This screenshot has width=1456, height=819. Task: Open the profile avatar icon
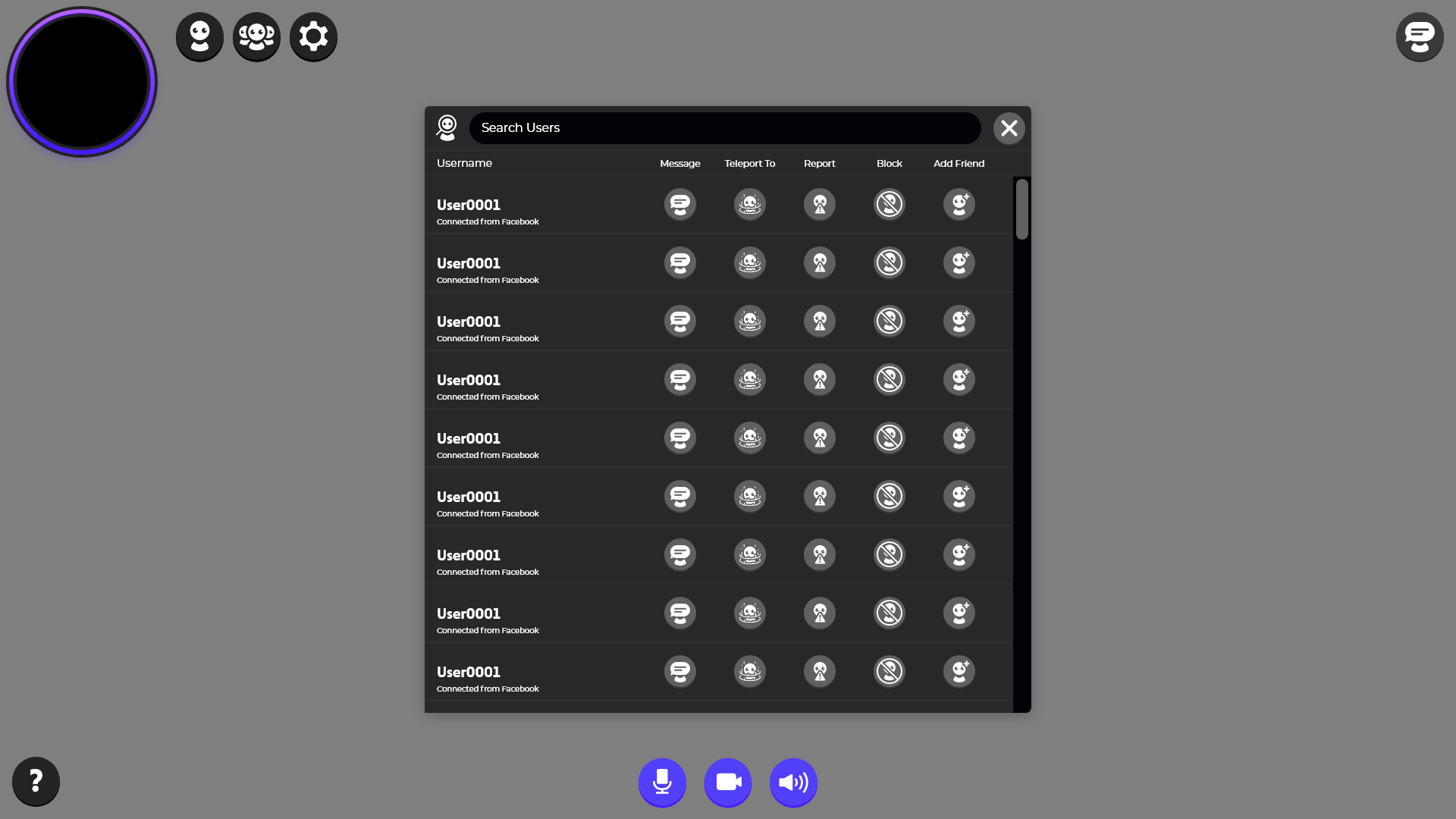[199, 36]
